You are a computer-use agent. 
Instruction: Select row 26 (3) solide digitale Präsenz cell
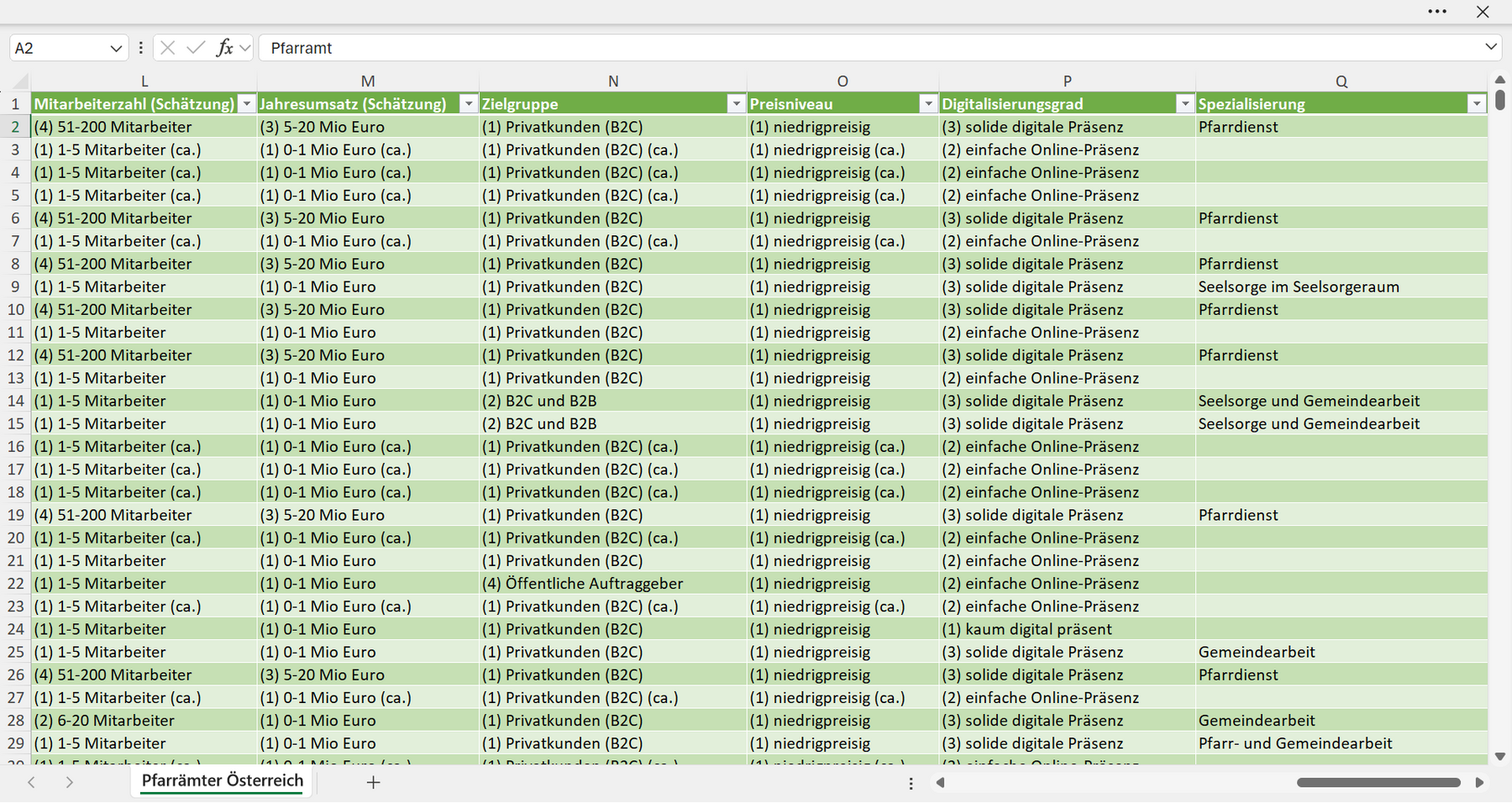(x=1068, y=674)
